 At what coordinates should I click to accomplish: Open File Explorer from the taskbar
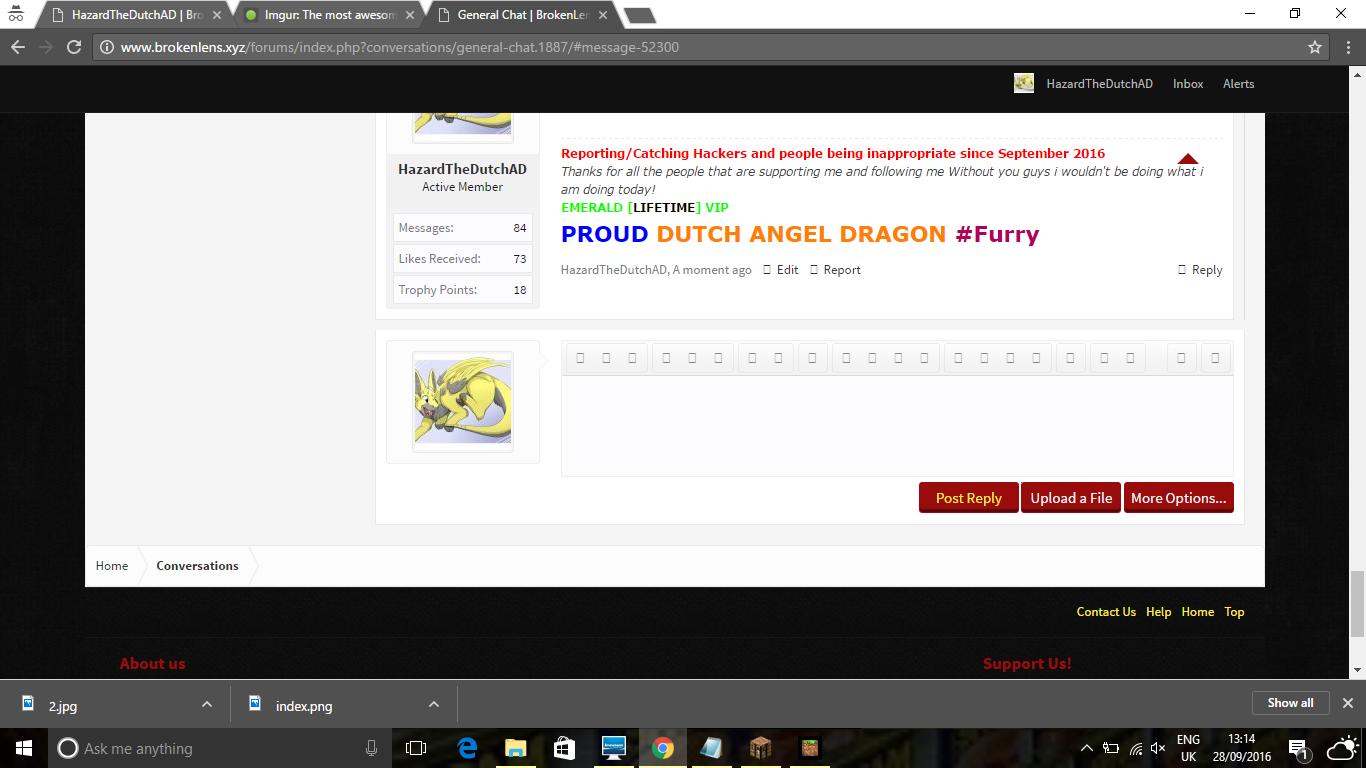click(x=516, y=748)
